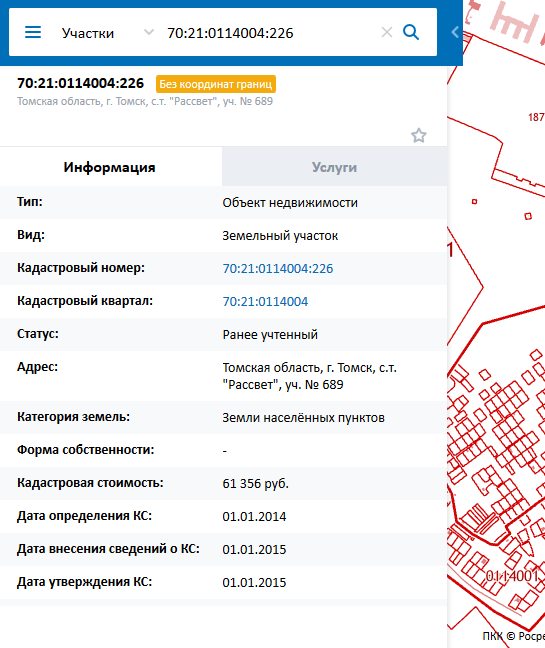Open the hamburger menu icon
This screenshot has height=648, width=545.
(33, 32)
